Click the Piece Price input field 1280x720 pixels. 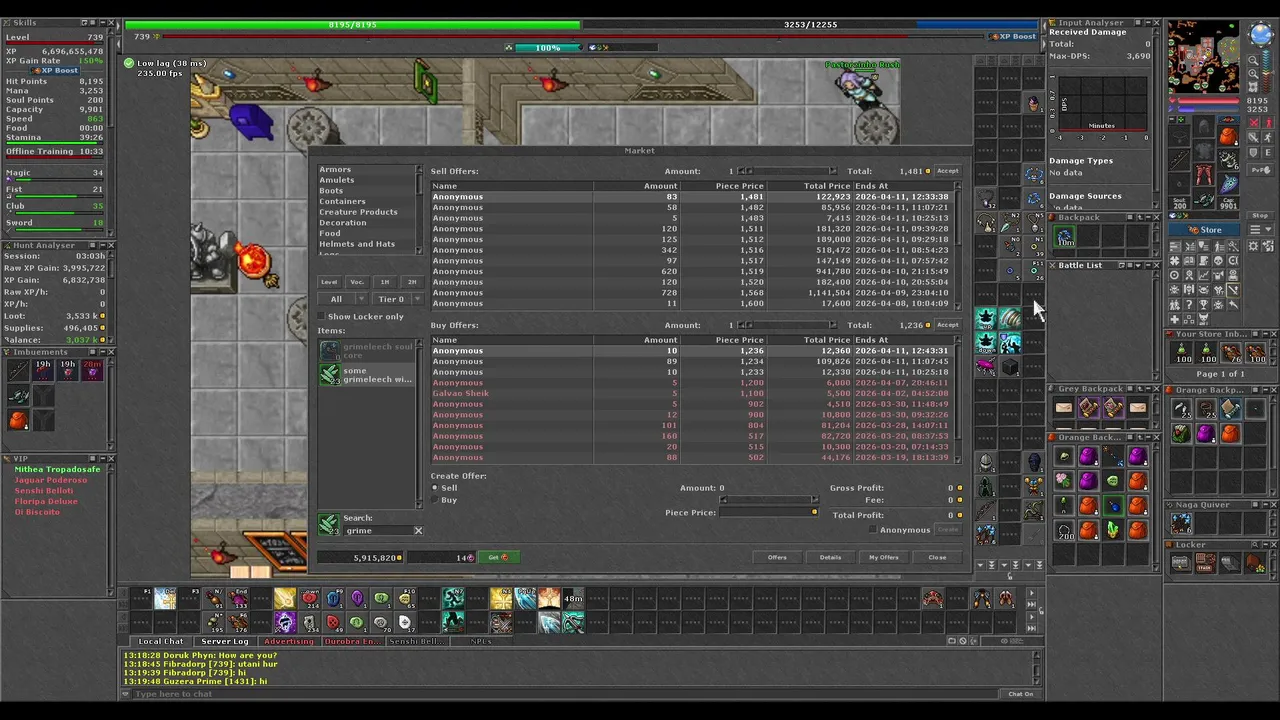click(768, 512)
